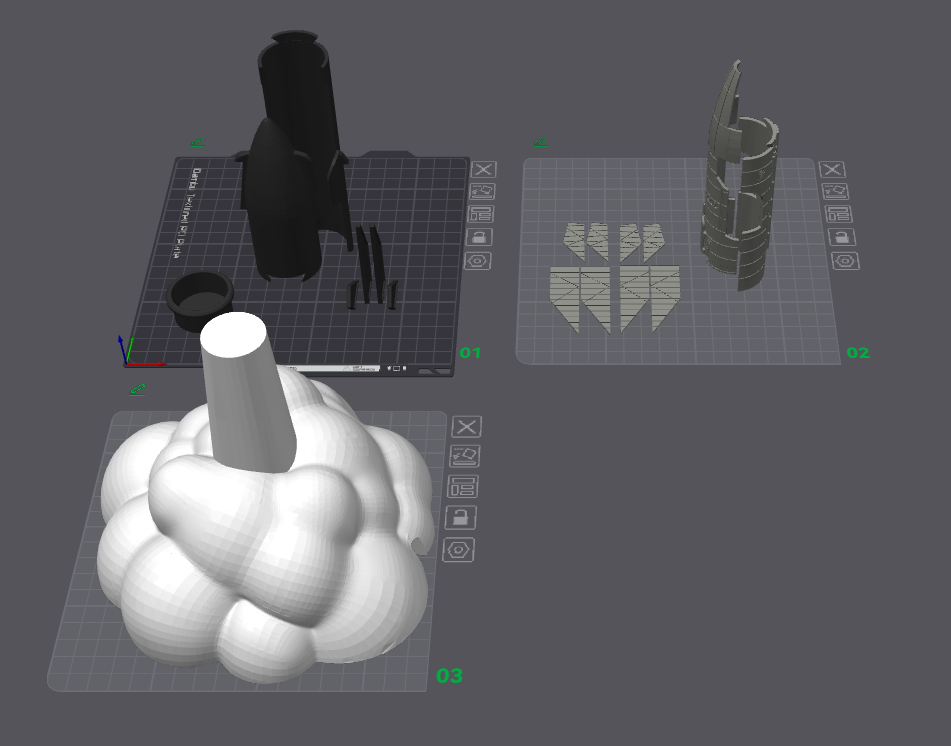Auto-orient objects on plate 03
The image size is (951, 746).
[465, 455]
